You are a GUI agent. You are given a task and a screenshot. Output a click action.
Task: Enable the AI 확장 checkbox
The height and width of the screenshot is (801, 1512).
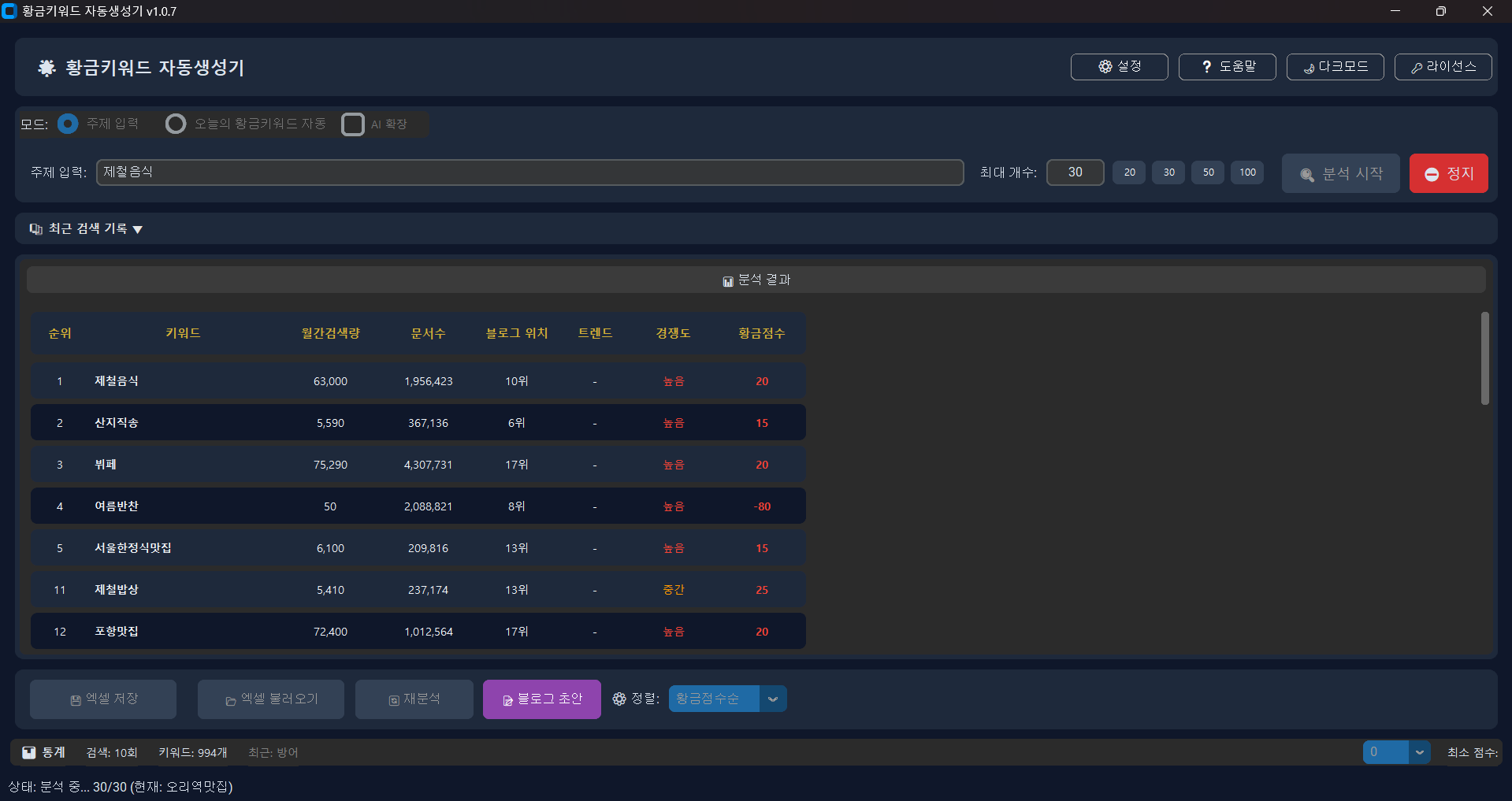353,124
